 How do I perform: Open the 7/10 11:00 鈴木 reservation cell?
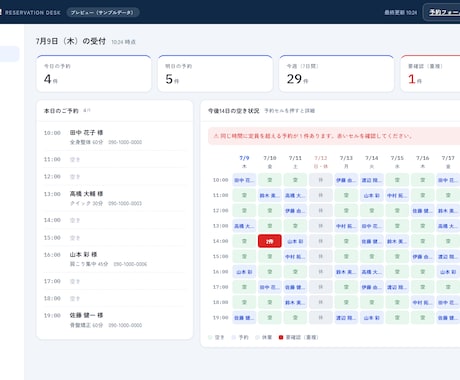[270, 195]
